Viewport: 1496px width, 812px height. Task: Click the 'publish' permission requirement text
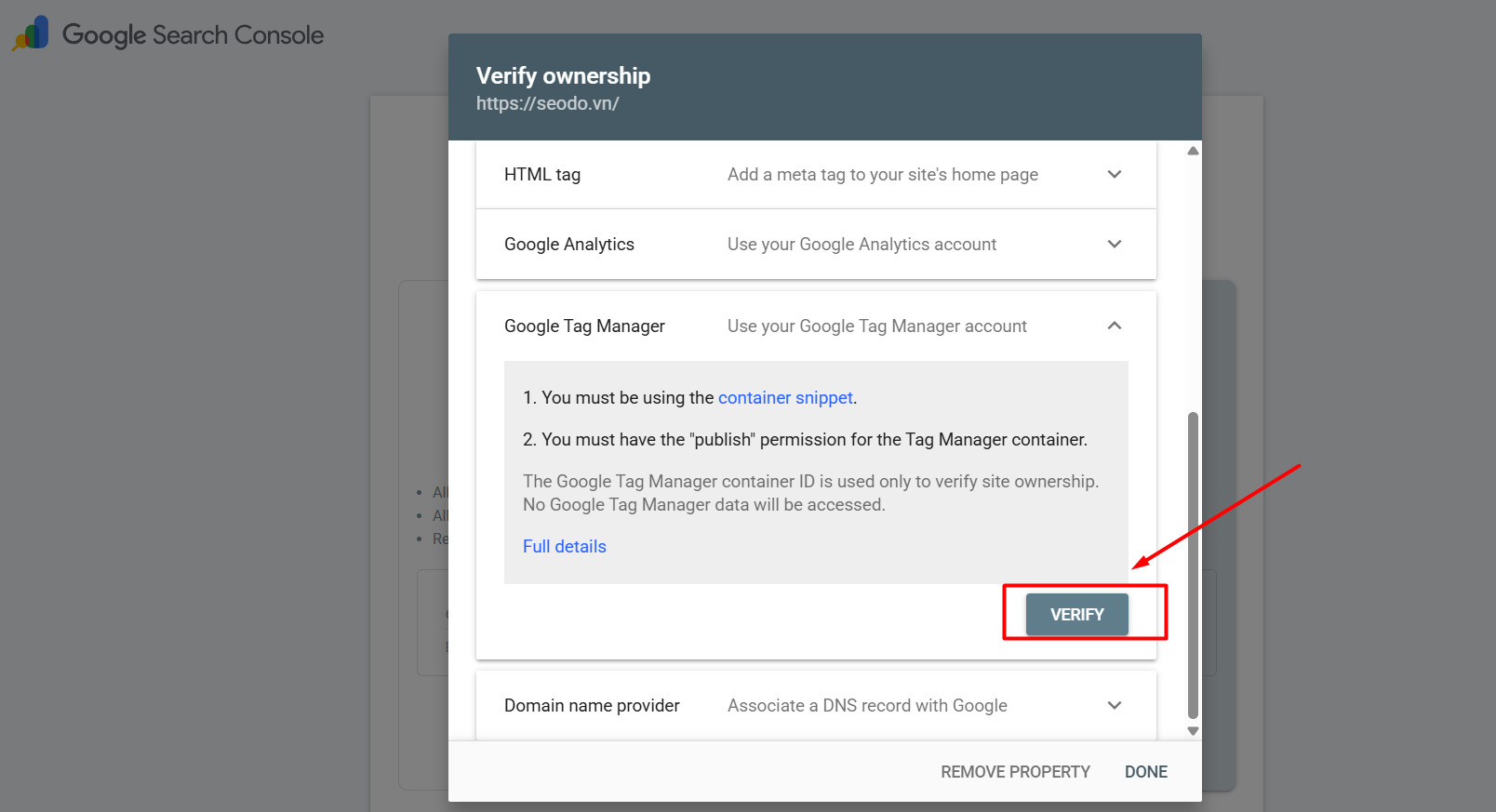[x=805, y=439]
